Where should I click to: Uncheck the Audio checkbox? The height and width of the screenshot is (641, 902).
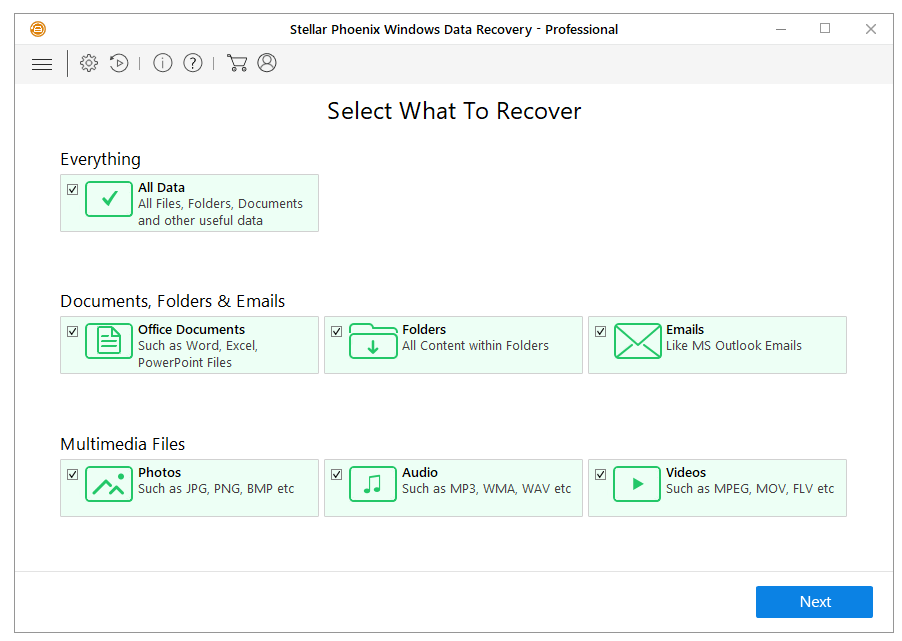click(336, 474)
